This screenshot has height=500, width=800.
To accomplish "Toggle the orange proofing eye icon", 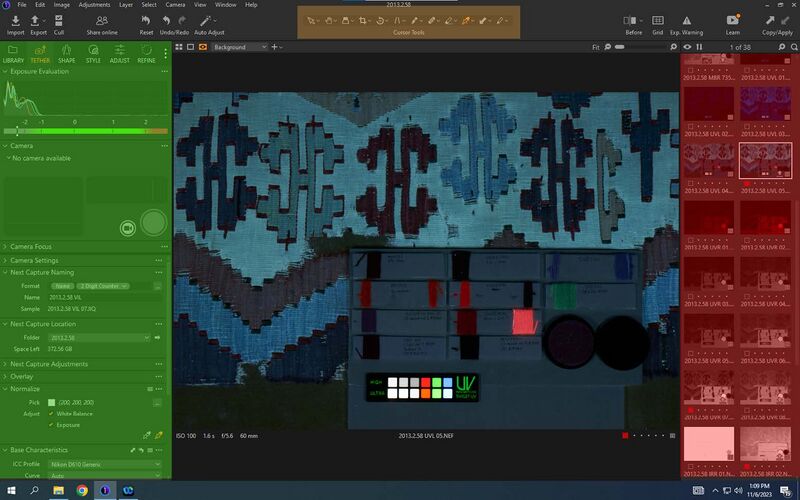I will coord(203,47).
